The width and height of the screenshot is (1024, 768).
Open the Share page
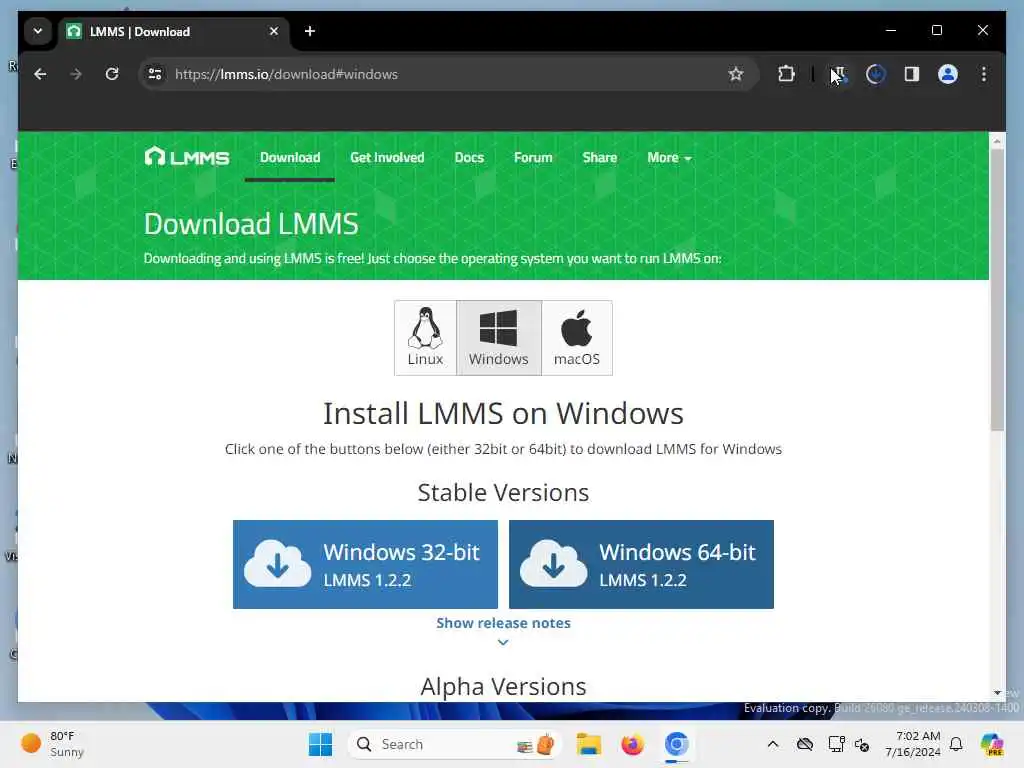[x=600, y=157]
